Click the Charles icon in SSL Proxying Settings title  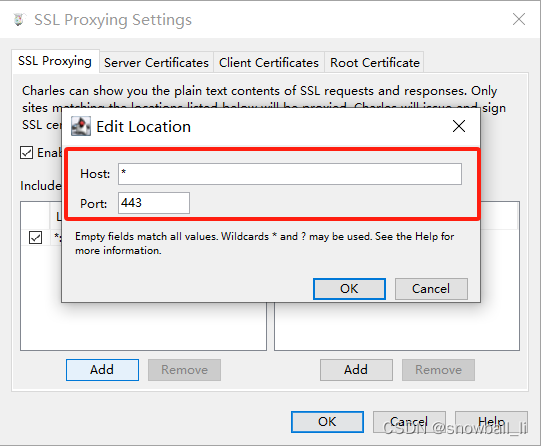[x=19, y=19]
